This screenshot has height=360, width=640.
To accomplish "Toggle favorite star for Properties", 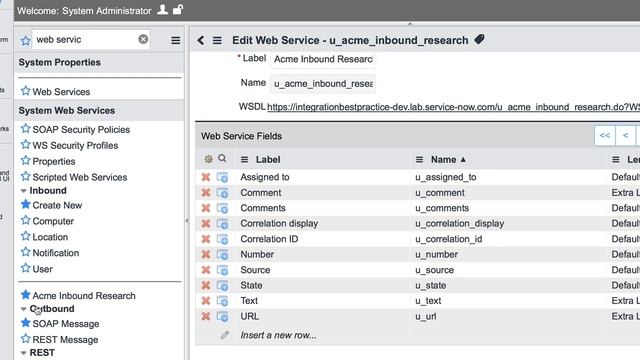I will pyautogui.click(x=26, y=160).
